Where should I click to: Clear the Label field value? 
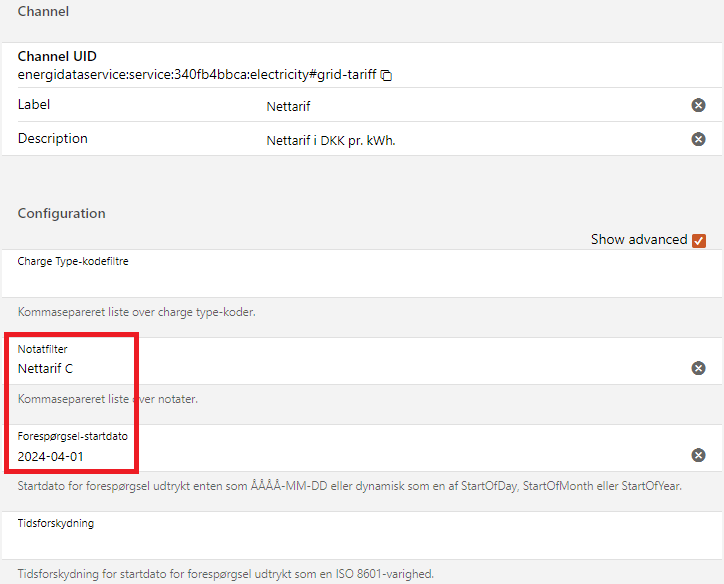(x=698, y=105)
